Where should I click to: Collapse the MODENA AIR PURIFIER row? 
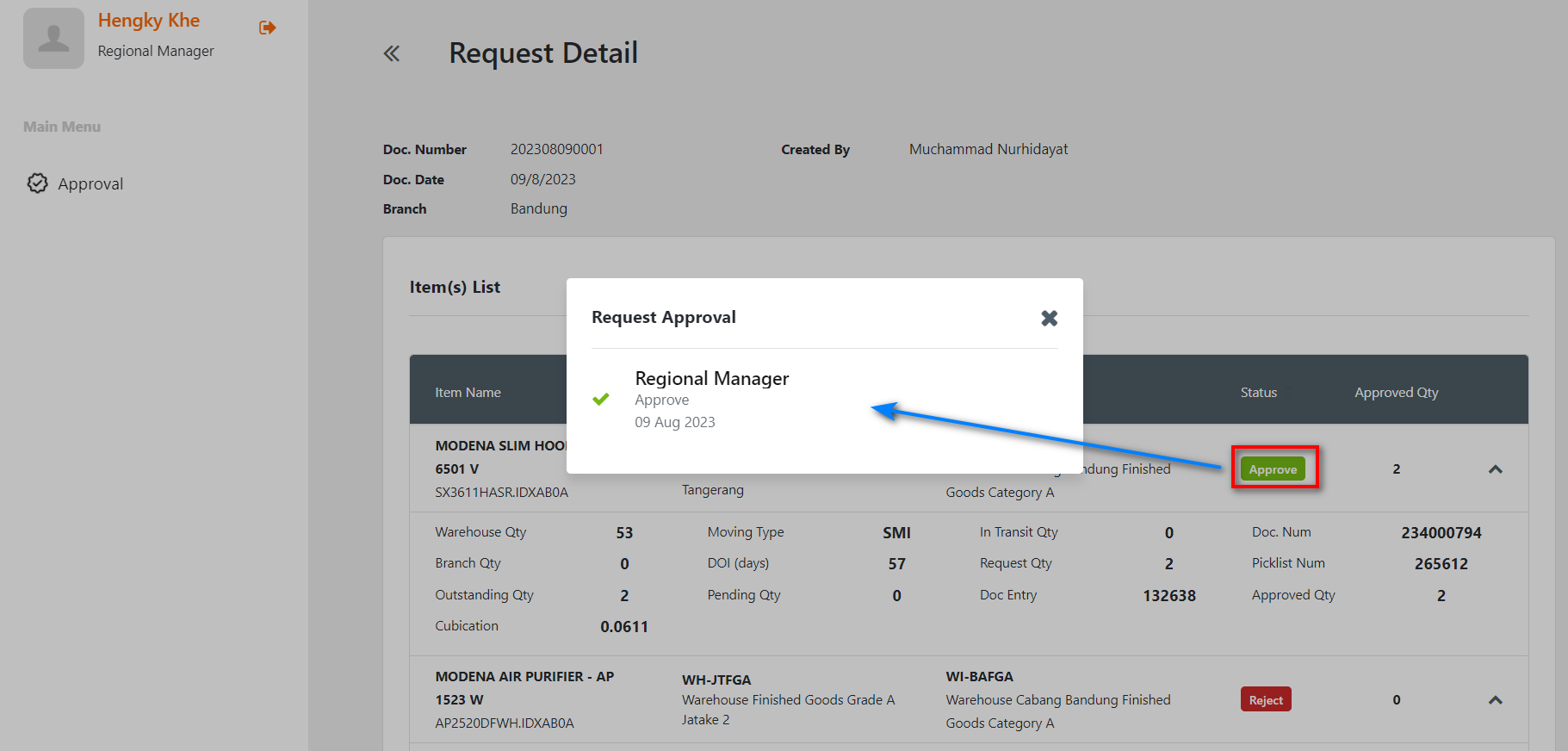1495,700
